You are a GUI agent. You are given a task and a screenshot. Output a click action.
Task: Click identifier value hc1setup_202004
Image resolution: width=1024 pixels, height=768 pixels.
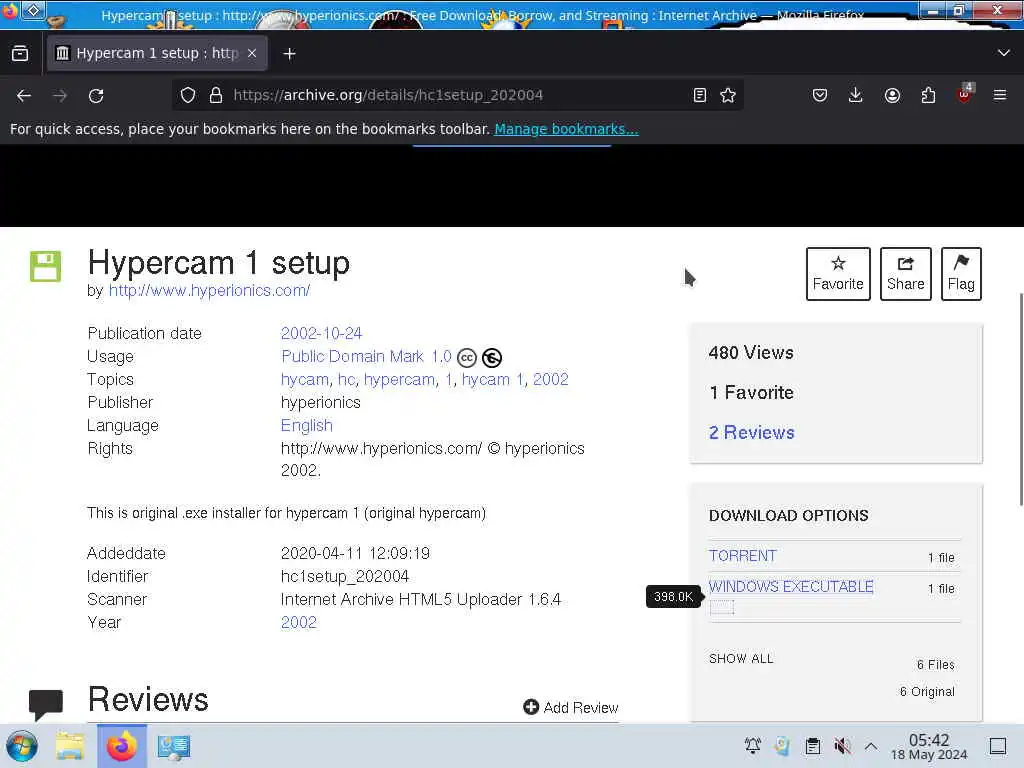pos(345,577)
